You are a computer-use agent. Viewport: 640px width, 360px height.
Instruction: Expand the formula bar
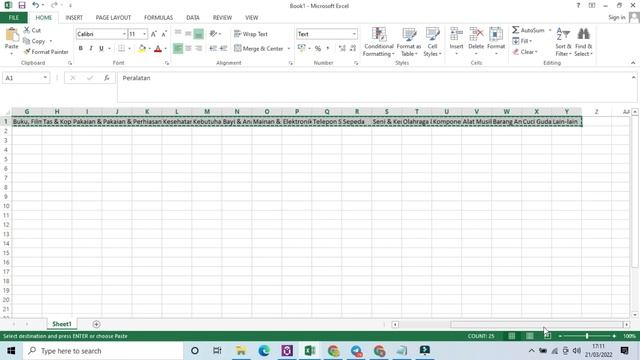tap(633, 77)
